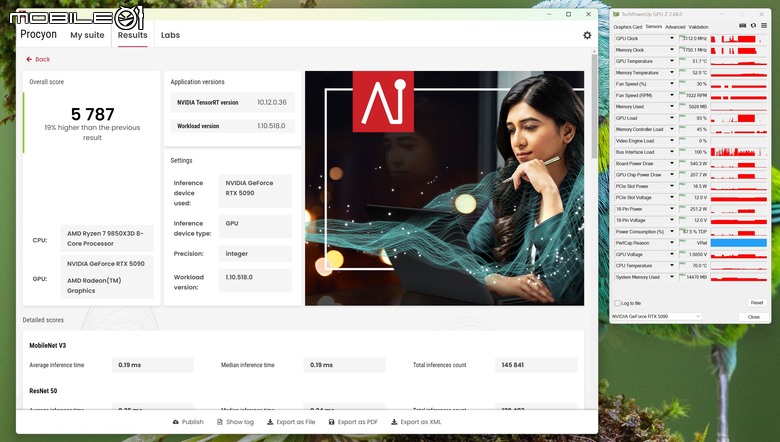Select the Results tab in Procyon
Viewport: 780px width, 442px height.
coord(132,35)
